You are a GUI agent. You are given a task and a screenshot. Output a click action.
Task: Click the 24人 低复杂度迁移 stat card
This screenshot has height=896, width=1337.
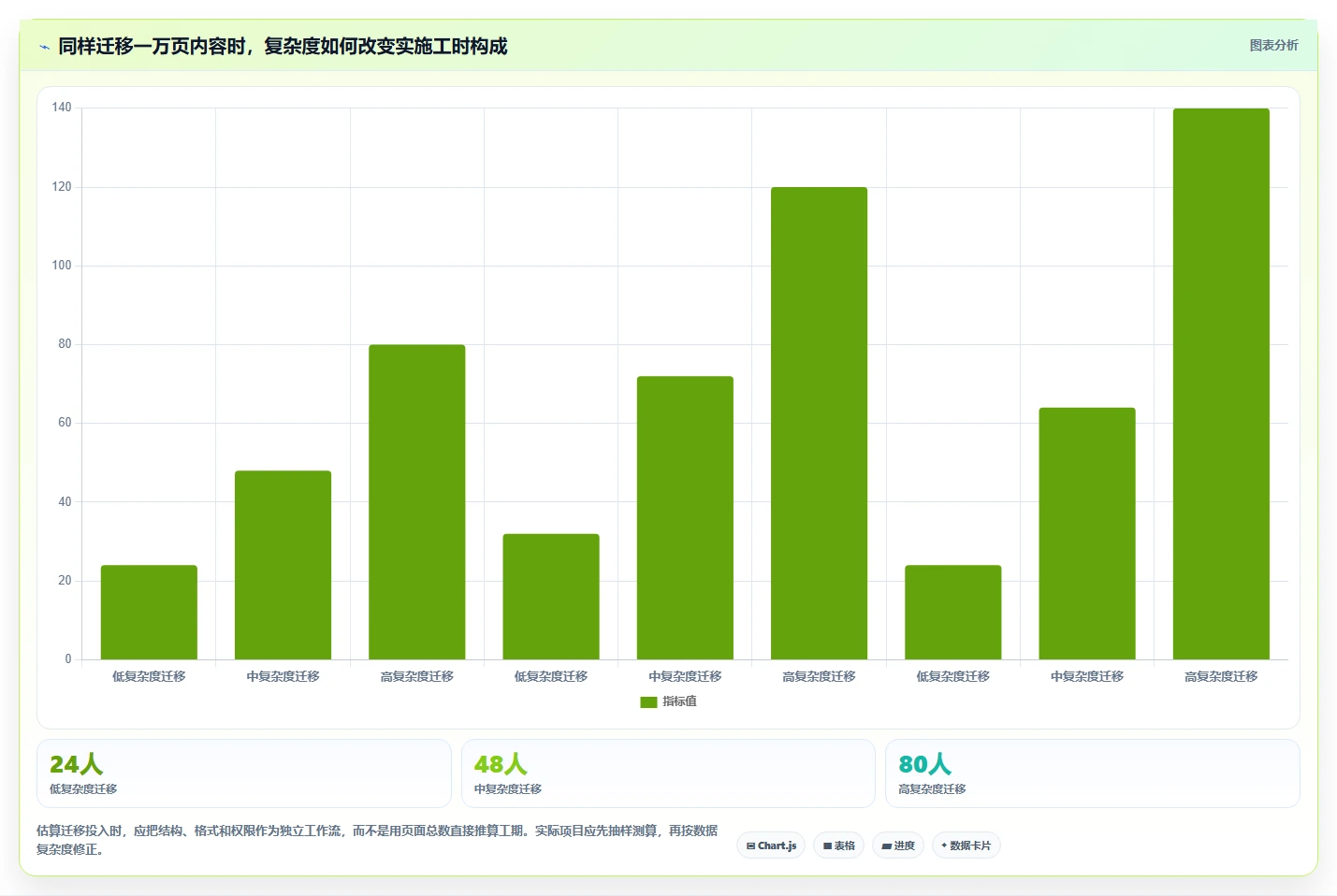point(244,773)
